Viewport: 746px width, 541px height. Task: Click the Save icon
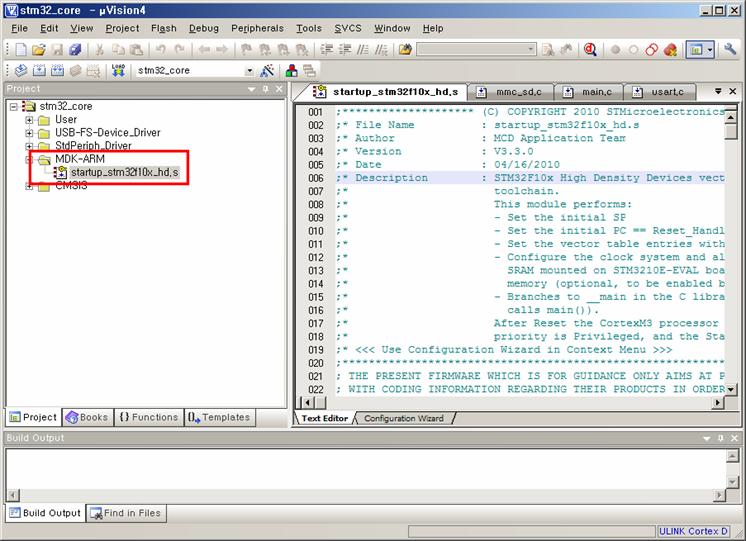(x=58, y=49)
